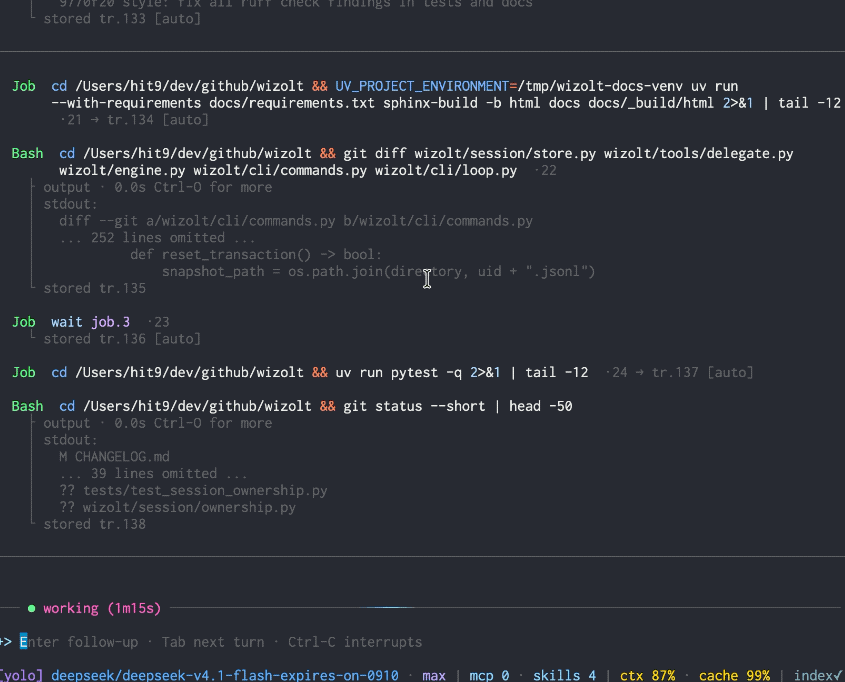845x682 pixels.
Task: Click '·21 → tr.134 [auto]' text
Action: click(x=134, y=120)
